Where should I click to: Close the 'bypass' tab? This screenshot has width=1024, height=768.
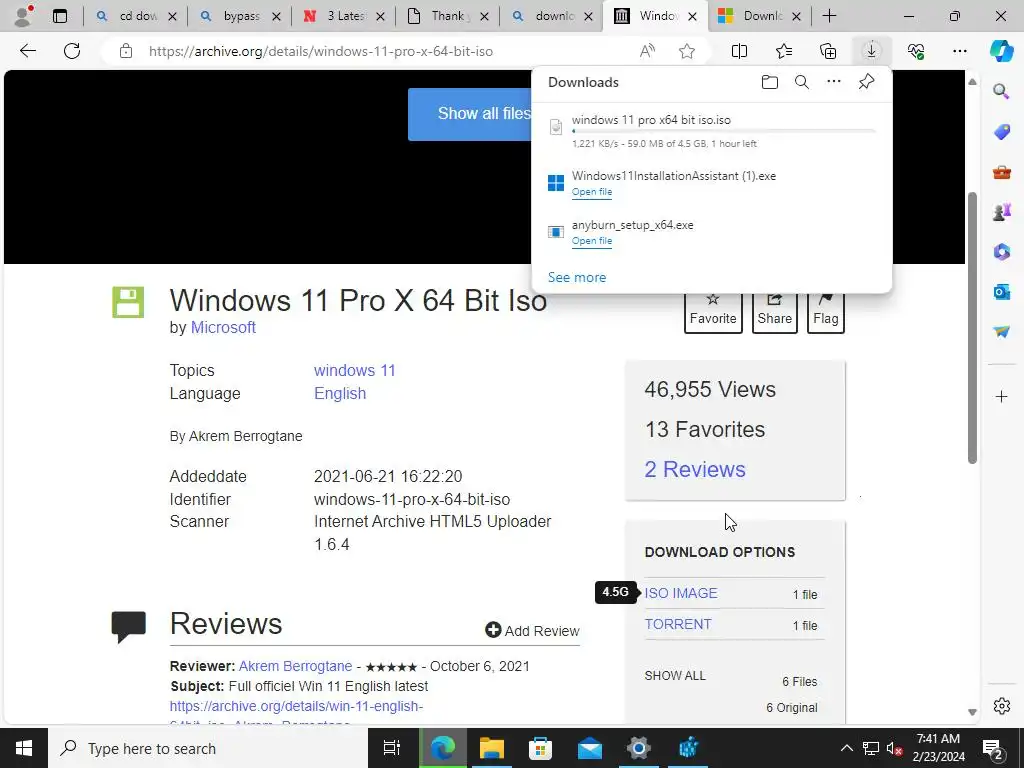tap(276, 16)
